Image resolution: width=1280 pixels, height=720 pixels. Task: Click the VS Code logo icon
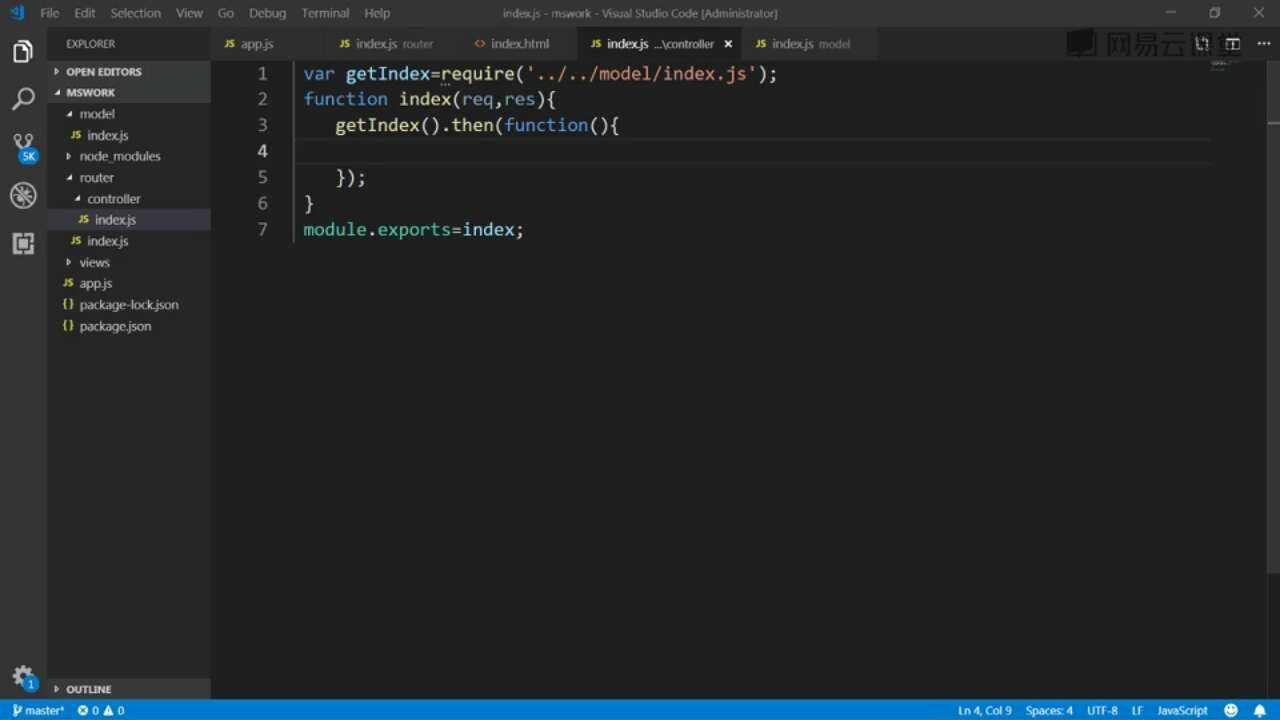[x=17, y=13]
